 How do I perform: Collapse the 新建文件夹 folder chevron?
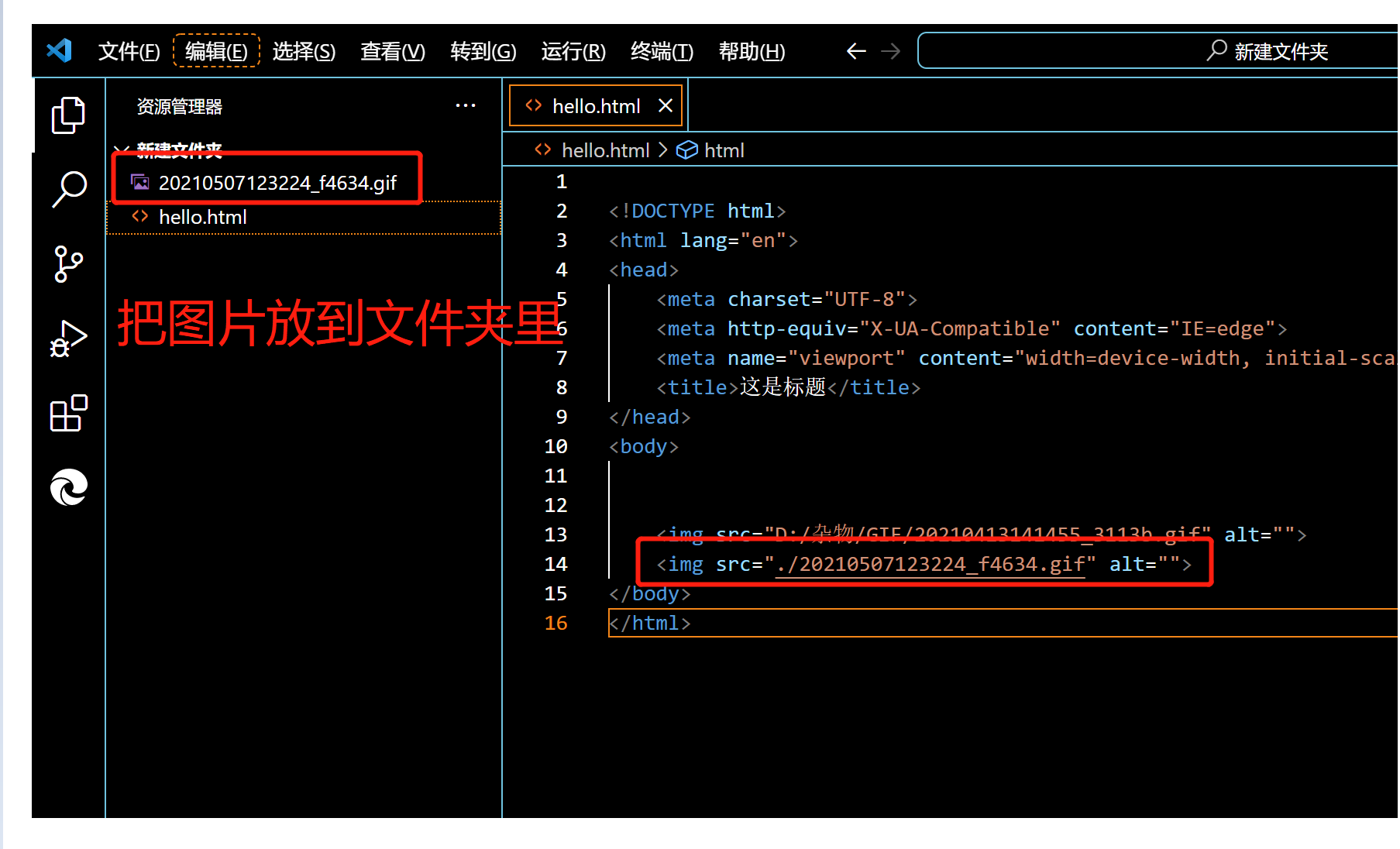point(120,150)
